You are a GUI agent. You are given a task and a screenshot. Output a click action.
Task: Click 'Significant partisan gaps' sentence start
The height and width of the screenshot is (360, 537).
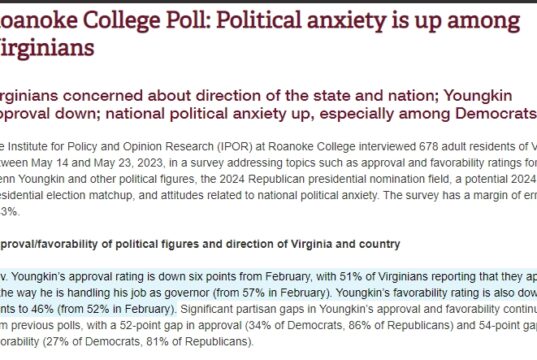click(248, 309)
